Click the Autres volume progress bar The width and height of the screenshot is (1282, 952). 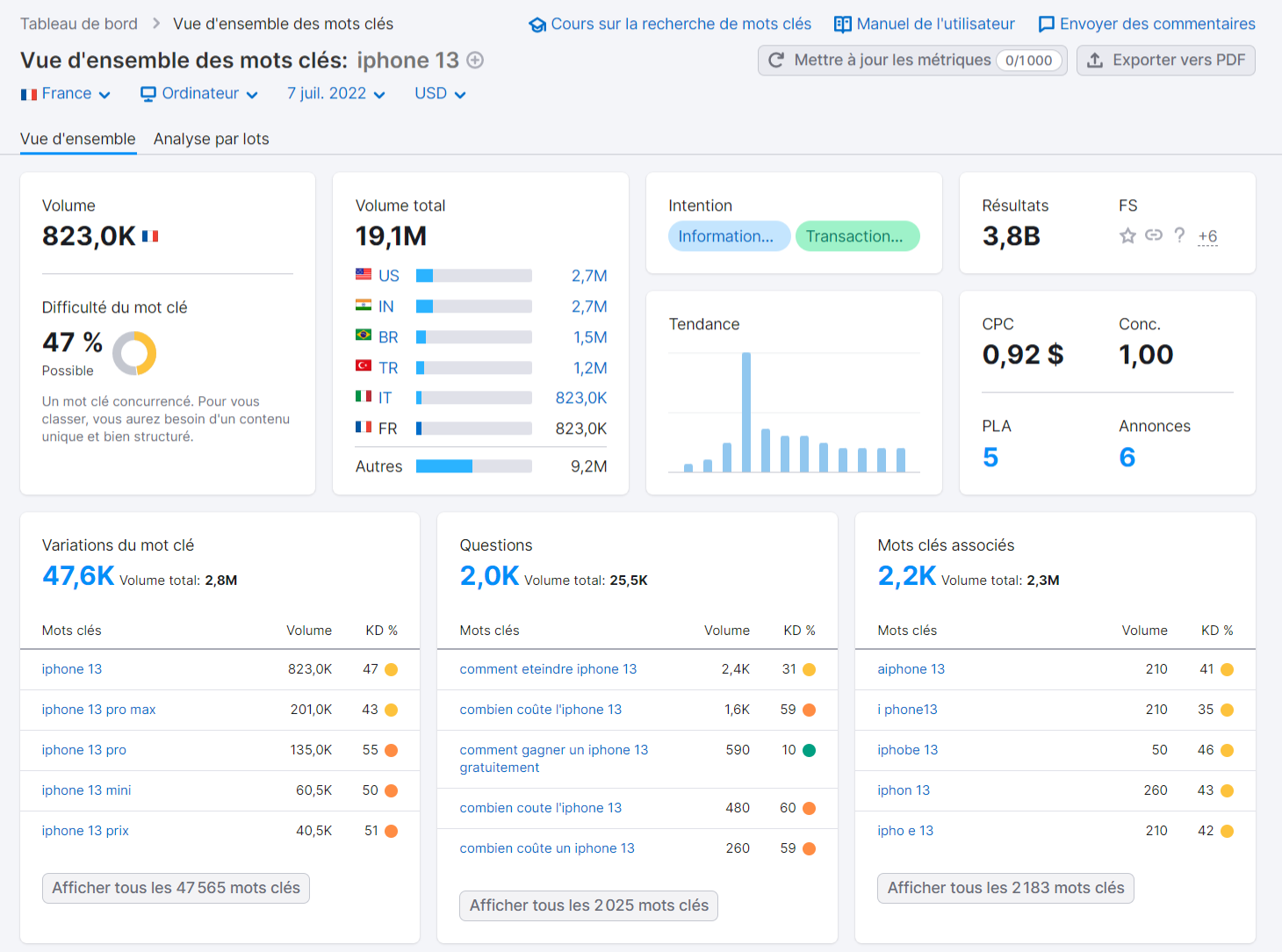474,466
